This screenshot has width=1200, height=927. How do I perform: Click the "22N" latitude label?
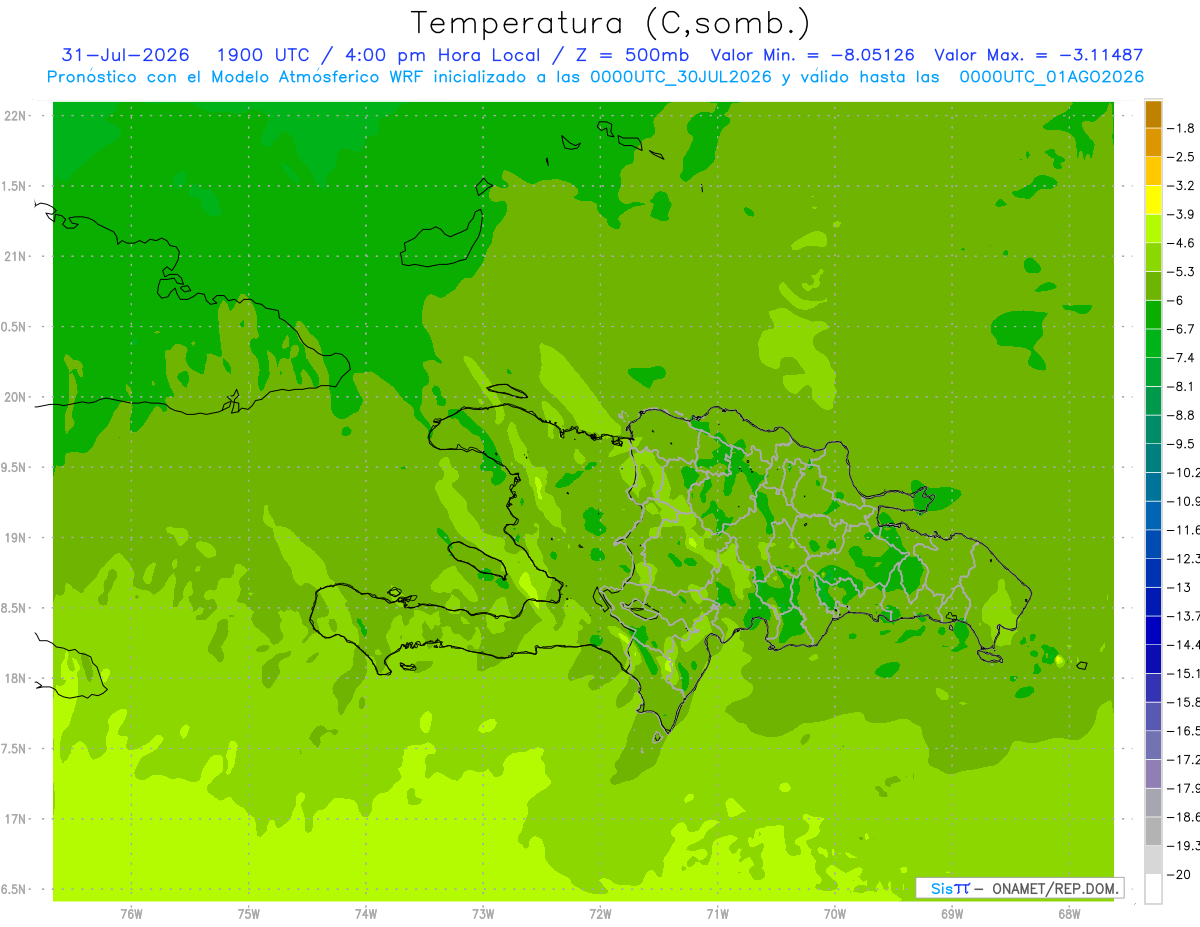(x=15, y=116)
